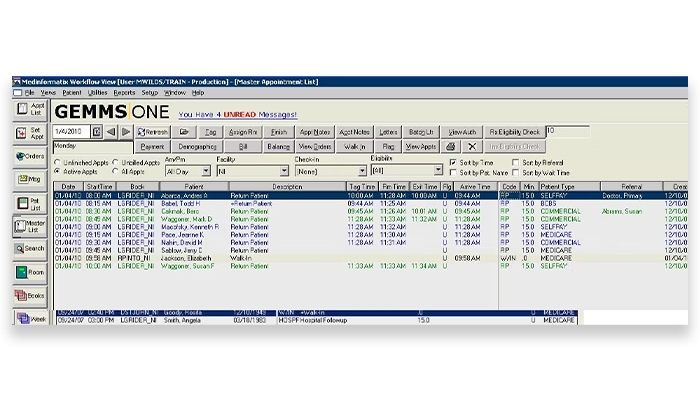The width and height of the screenshot is (700, 400).
Task: Enable Sort by Referral checkbox
Action: 516,162
